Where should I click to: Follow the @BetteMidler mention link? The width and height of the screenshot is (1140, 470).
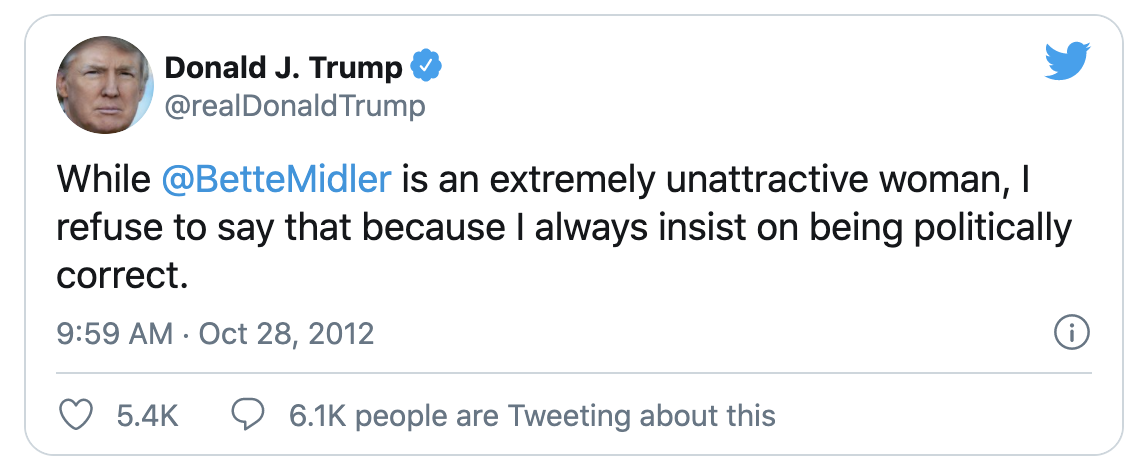tap(276, 180)
